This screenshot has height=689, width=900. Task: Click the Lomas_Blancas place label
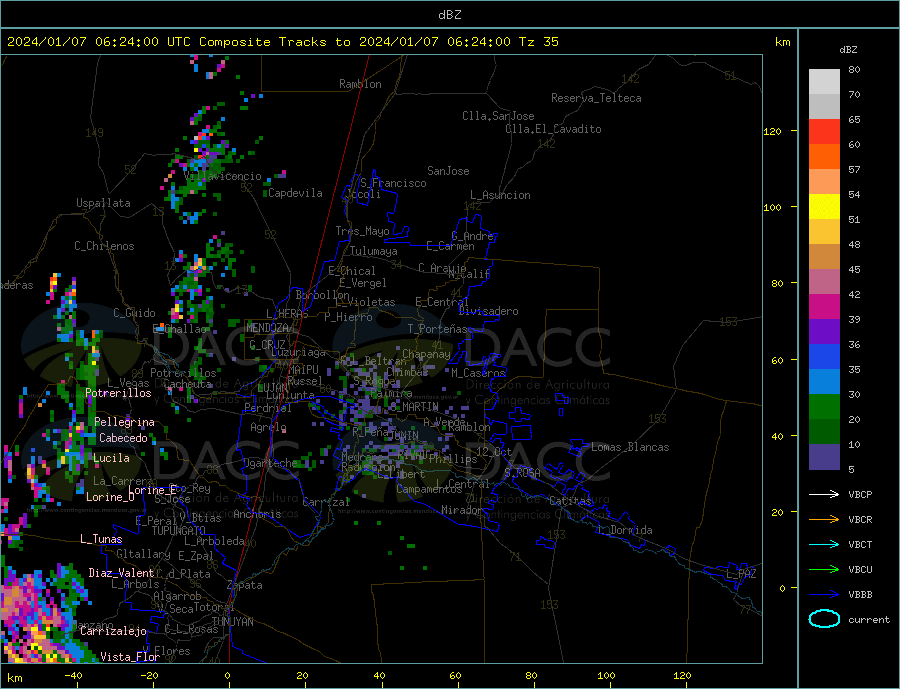tap(630, 447)
